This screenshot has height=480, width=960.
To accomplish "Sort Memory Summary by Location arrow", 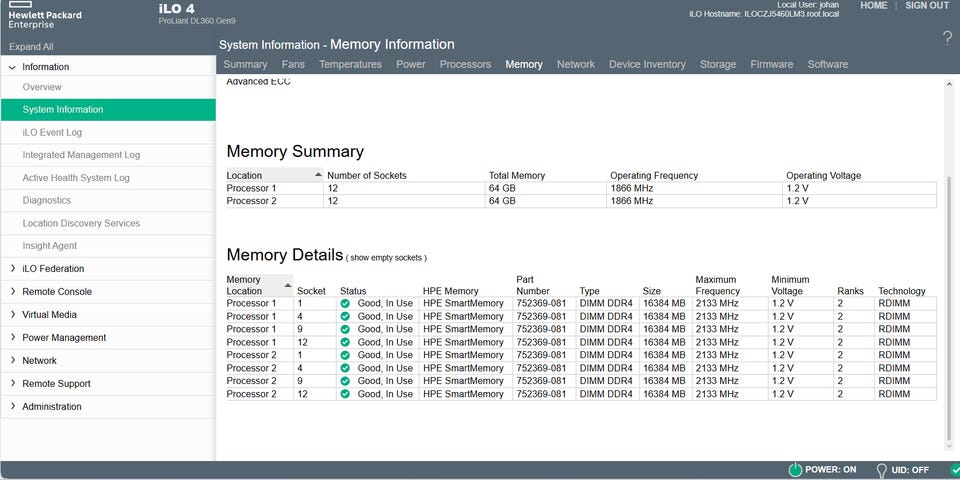I will [x=318, y=175].
